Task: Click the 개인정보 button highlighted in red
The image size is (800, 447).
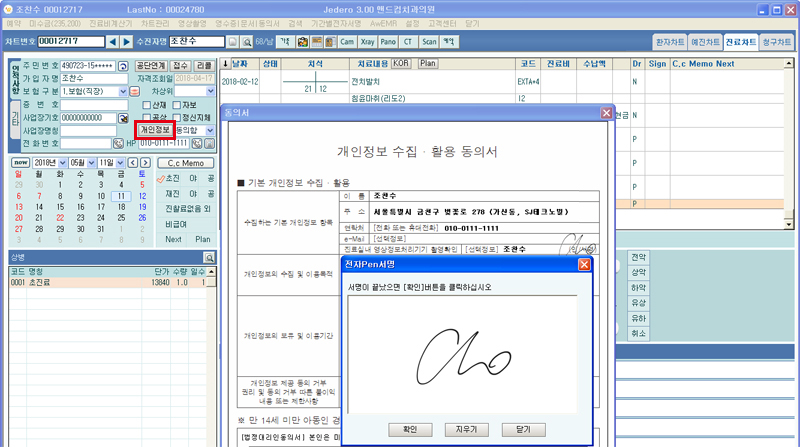Action: [154, 130]
